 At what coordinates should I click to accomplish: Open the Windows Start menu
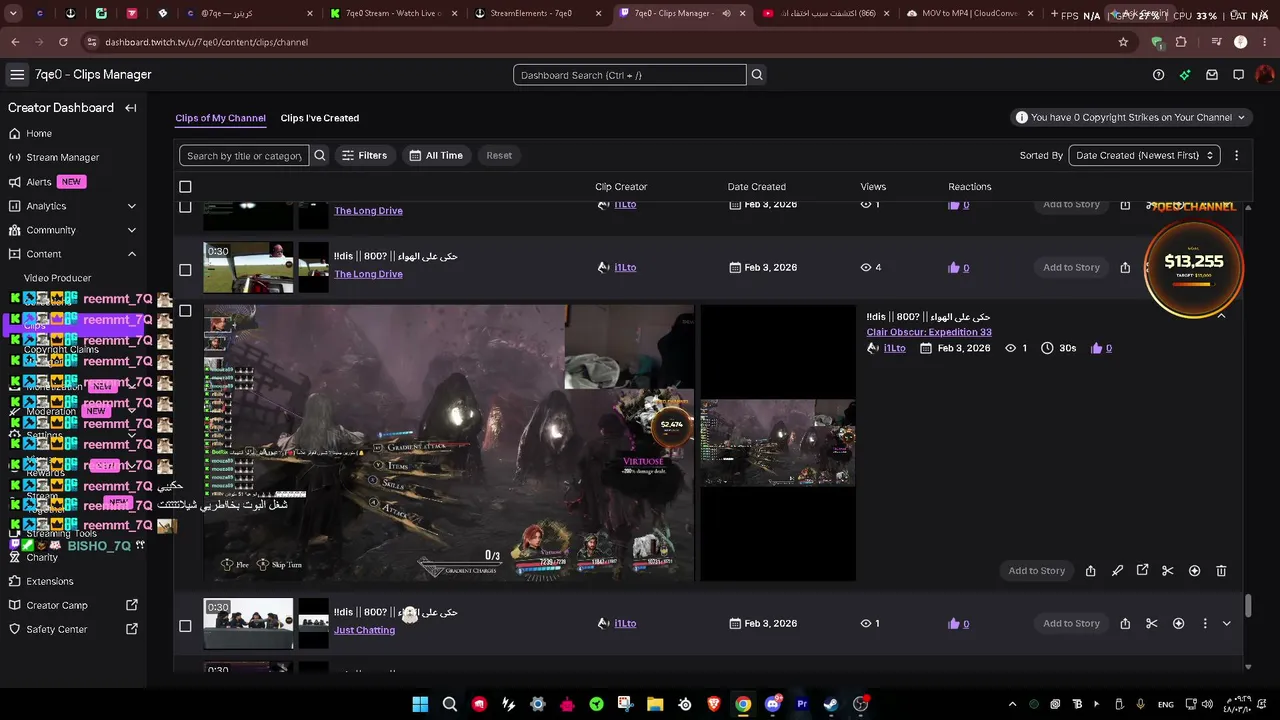(420, 704)
